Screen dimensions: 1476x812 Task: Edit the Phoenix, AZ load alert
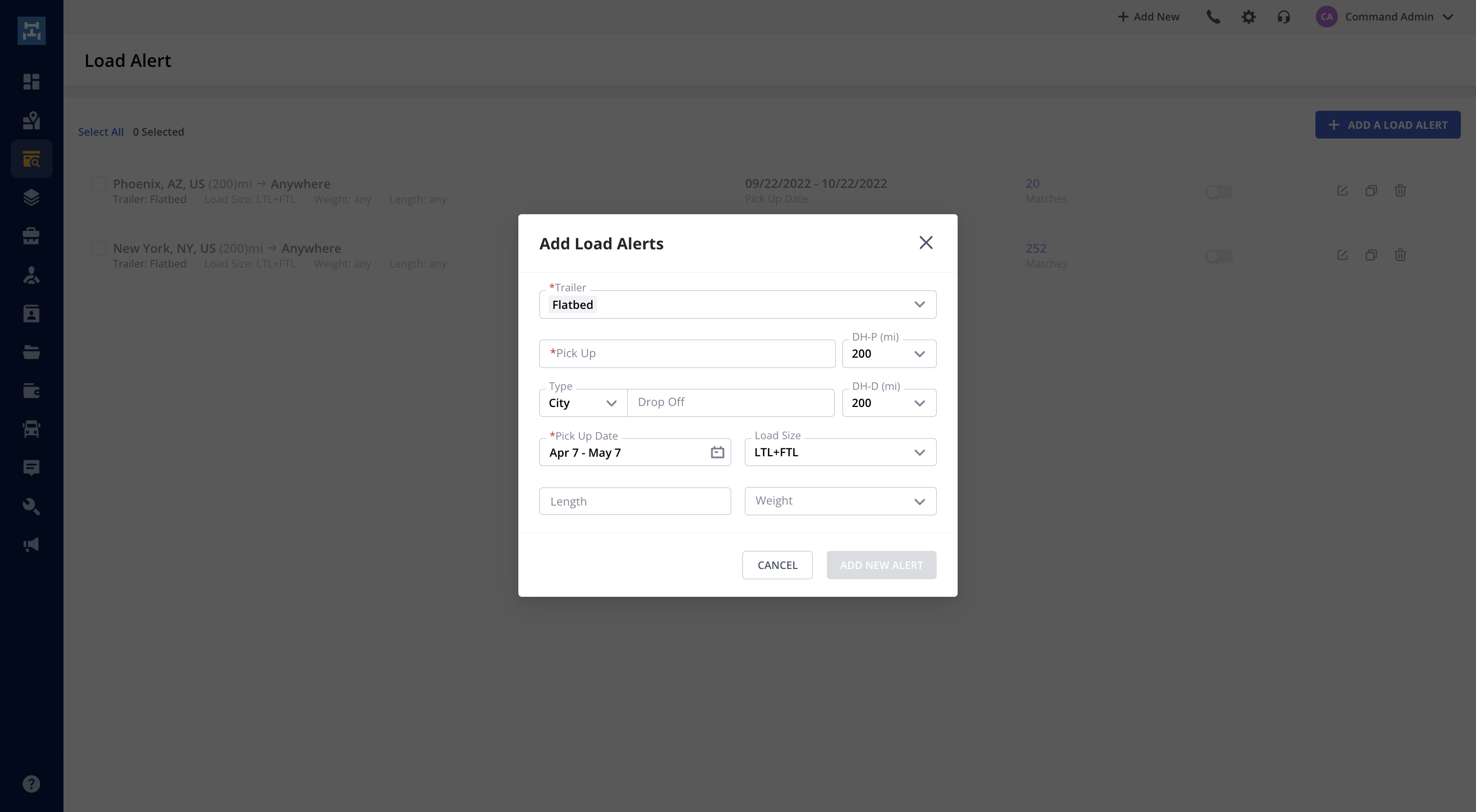(x=1342, y=191)
